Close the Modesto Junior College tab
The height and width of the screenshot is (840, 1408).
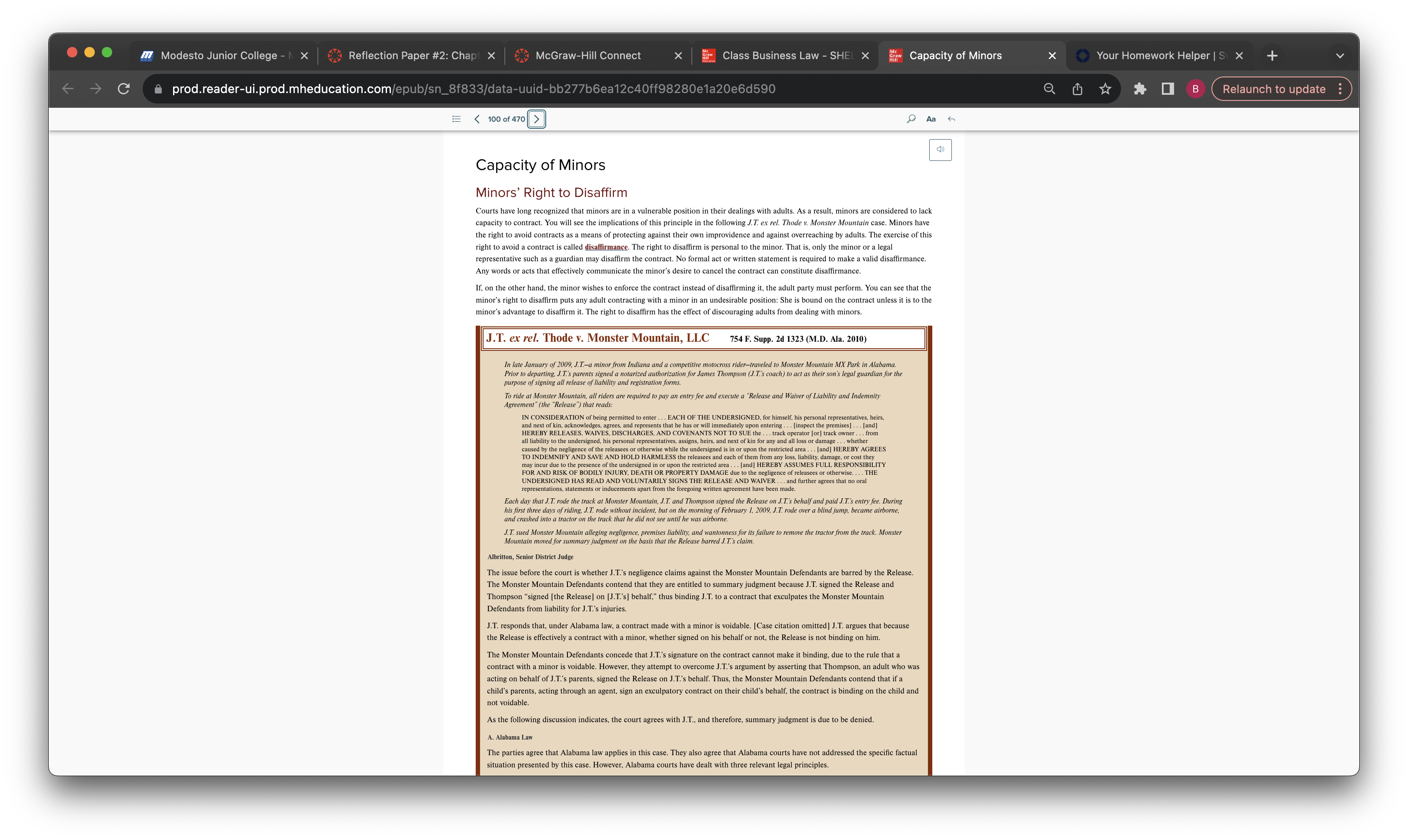pyautogui.click(x=304, y=56)
